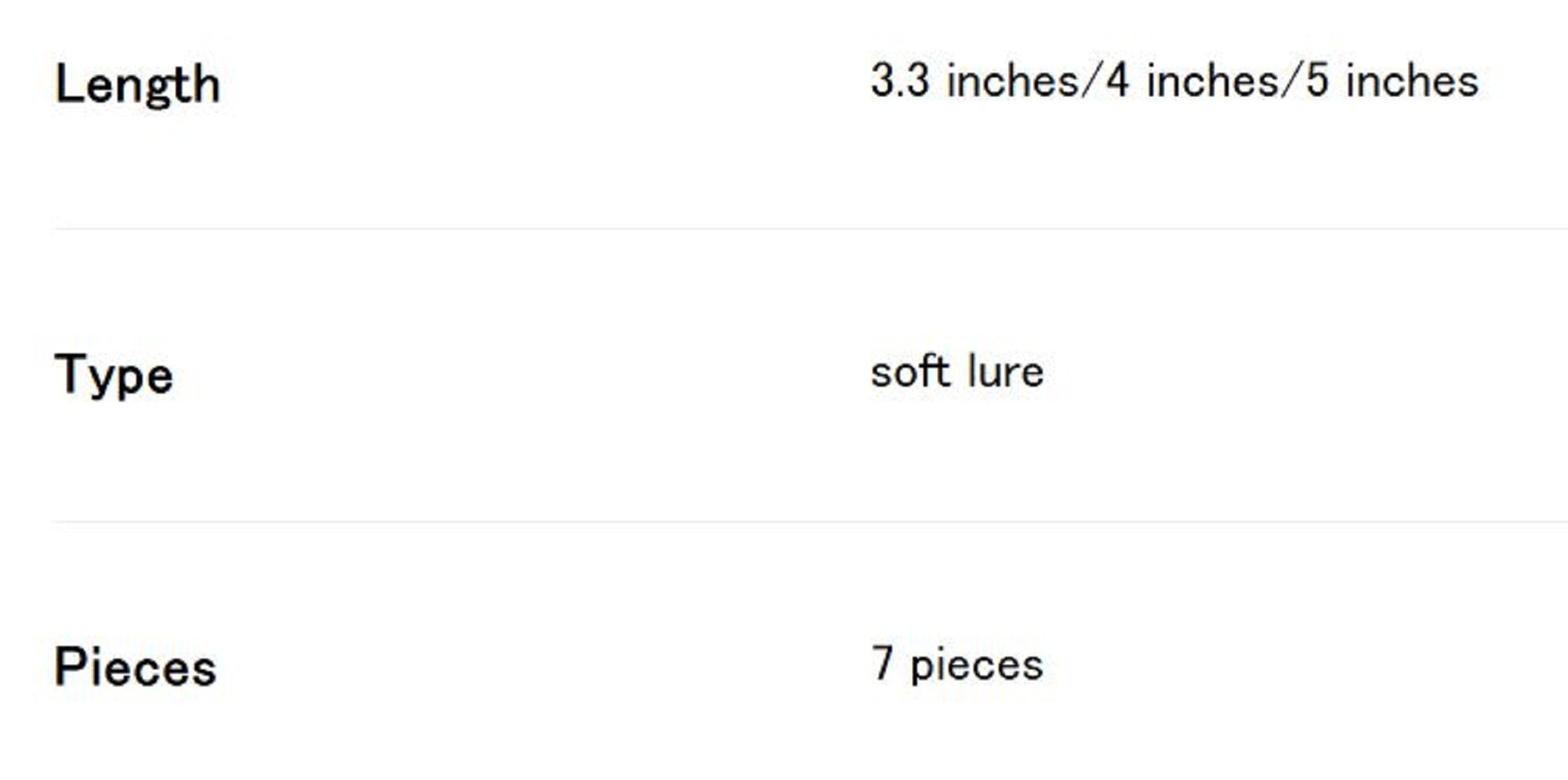Image resolution: width=1568 pixels, height=780 pixels.
Task: Click the "5" in the Length value
Action: [1317, 81]
